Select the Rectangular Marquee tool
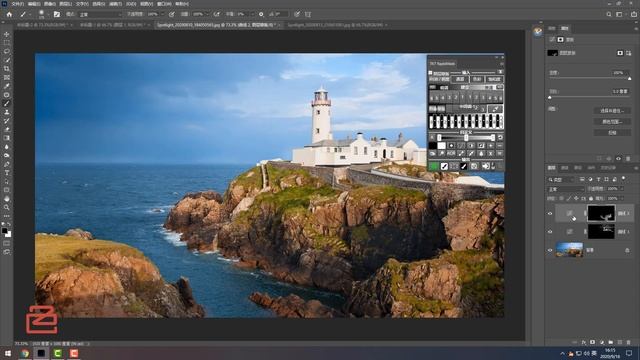This screenshot has width=640, height=360. [7, 43]
